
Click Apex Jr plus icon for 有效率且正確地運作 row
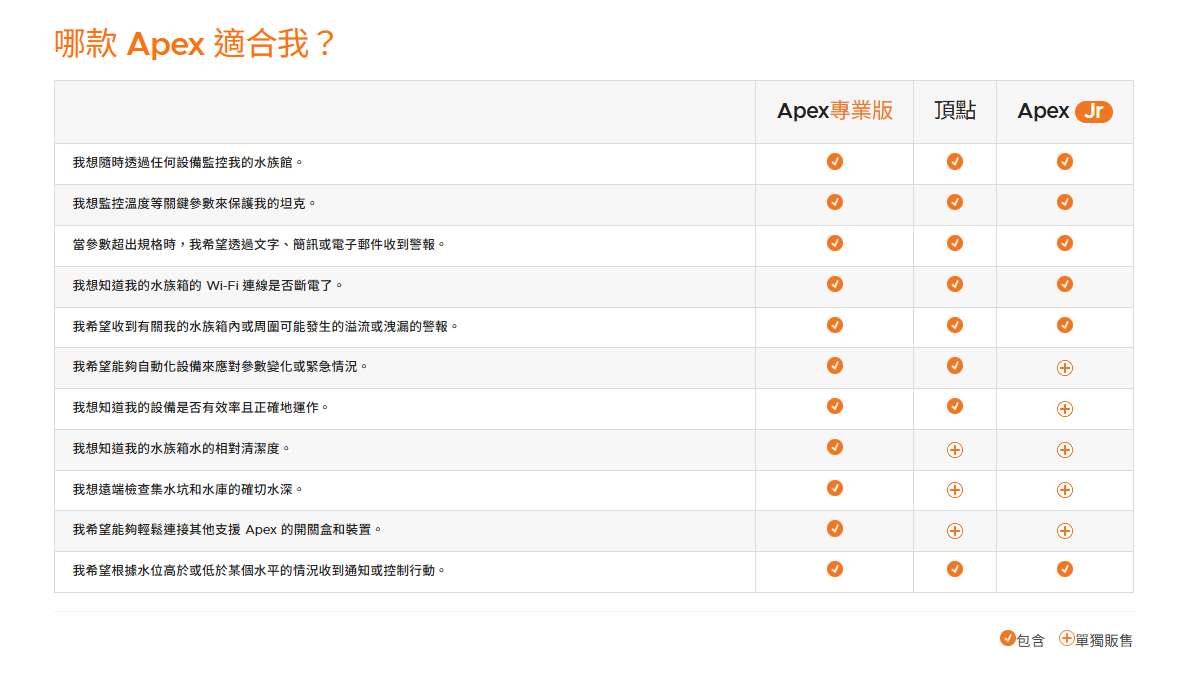click(x=1065, y=409)
